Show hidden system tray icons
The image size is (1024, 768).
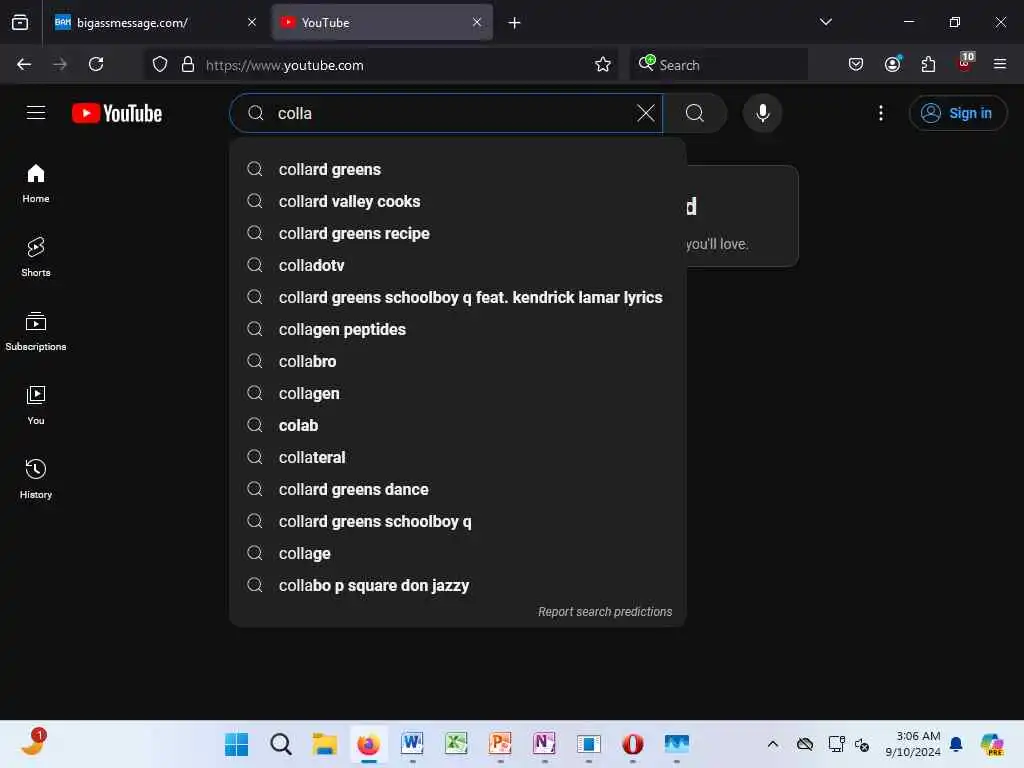(x=773, y=744)
